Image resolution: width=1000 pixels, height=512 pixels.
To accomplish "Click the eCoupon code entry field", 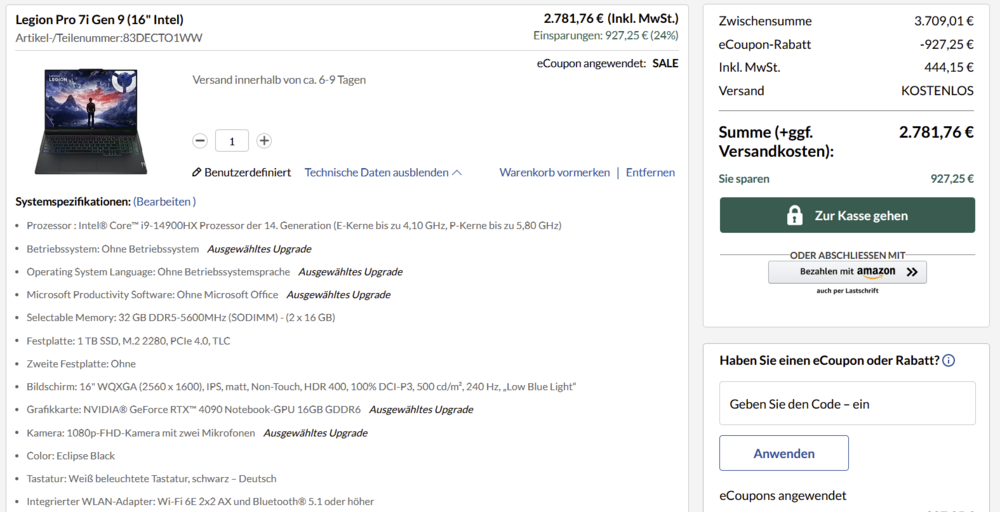I will click(847, 403).
